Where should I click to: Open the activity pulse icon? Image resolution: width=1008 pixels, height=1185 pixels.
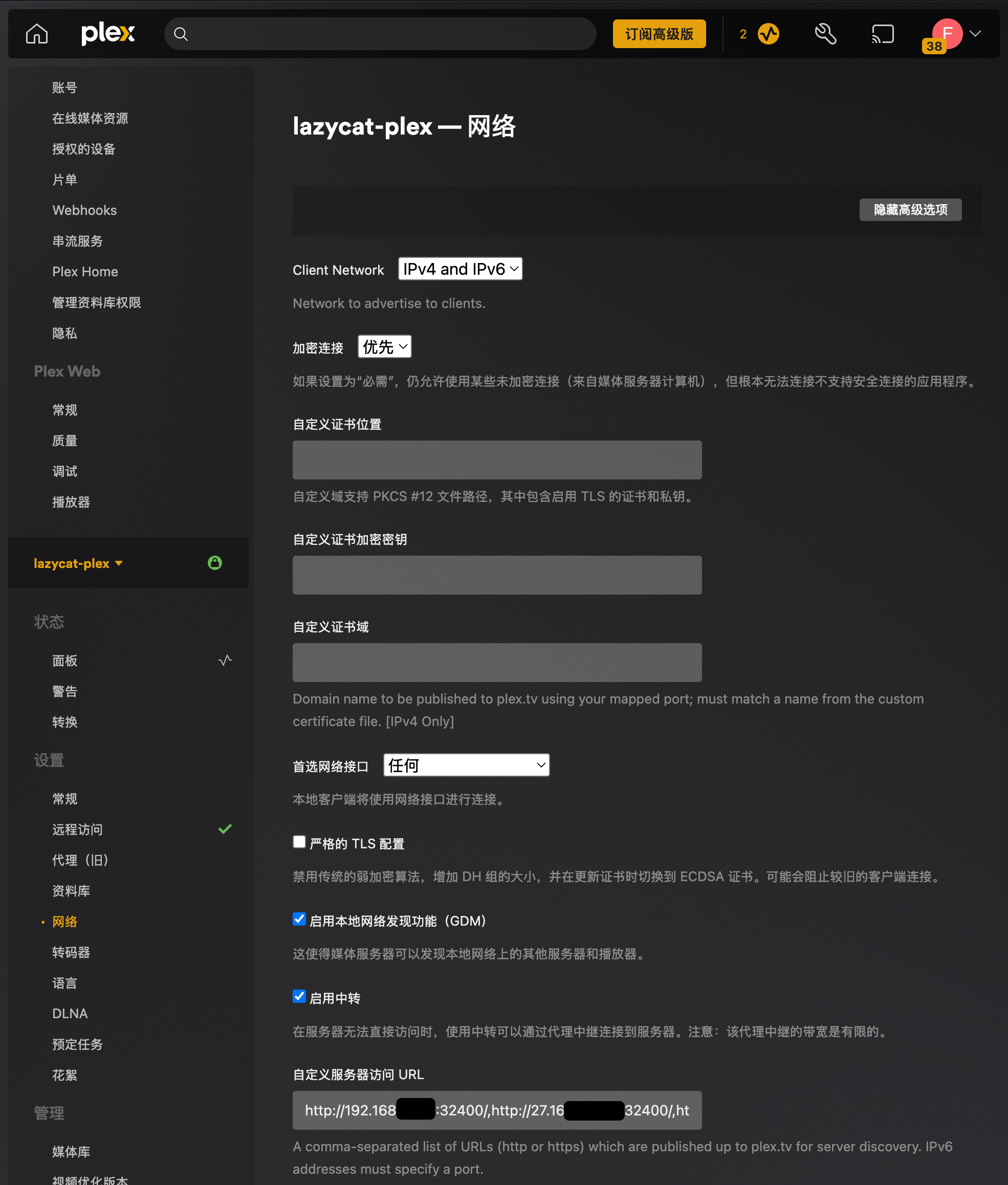tap(769, 34)
